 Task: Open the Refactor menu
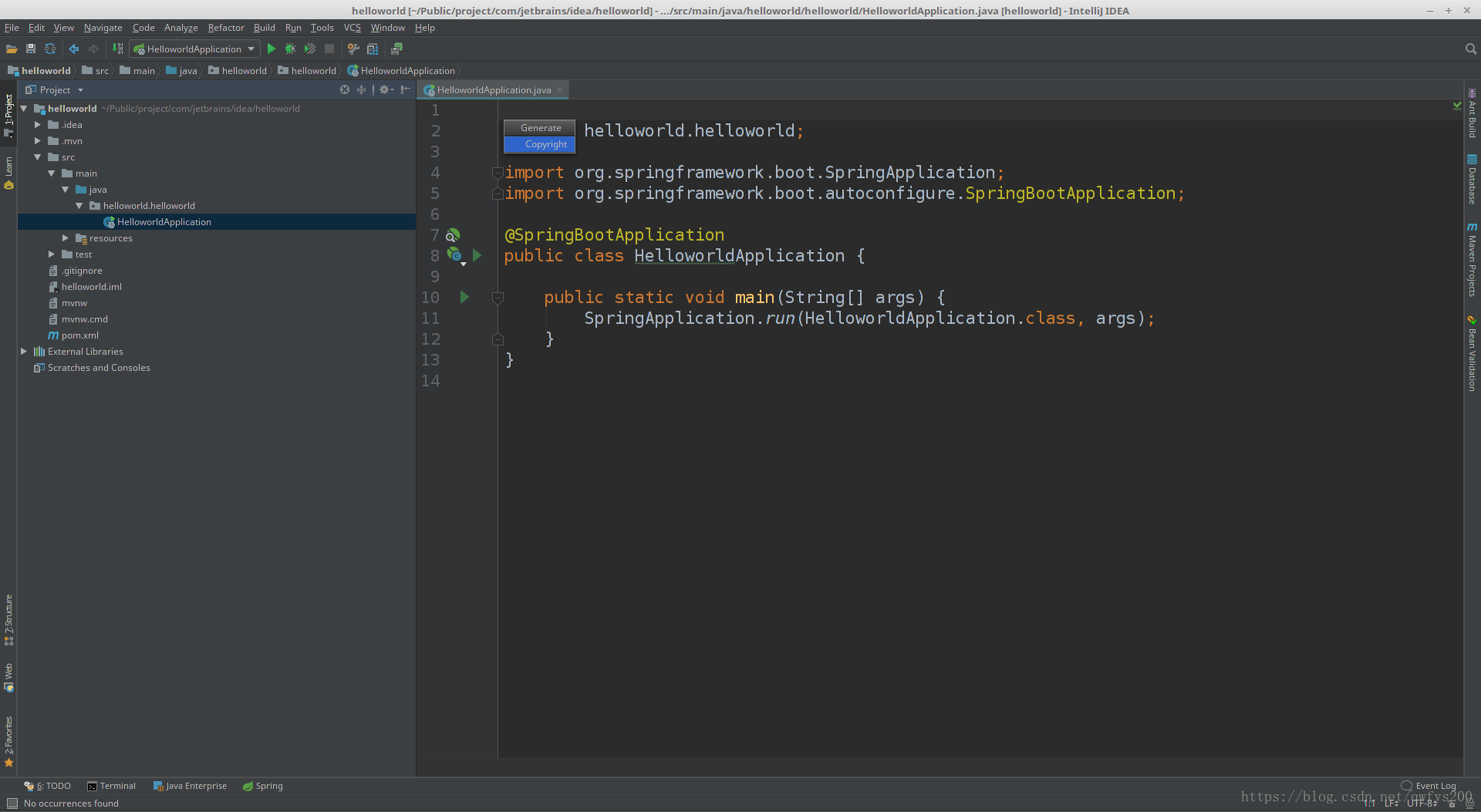coord(226,28)
